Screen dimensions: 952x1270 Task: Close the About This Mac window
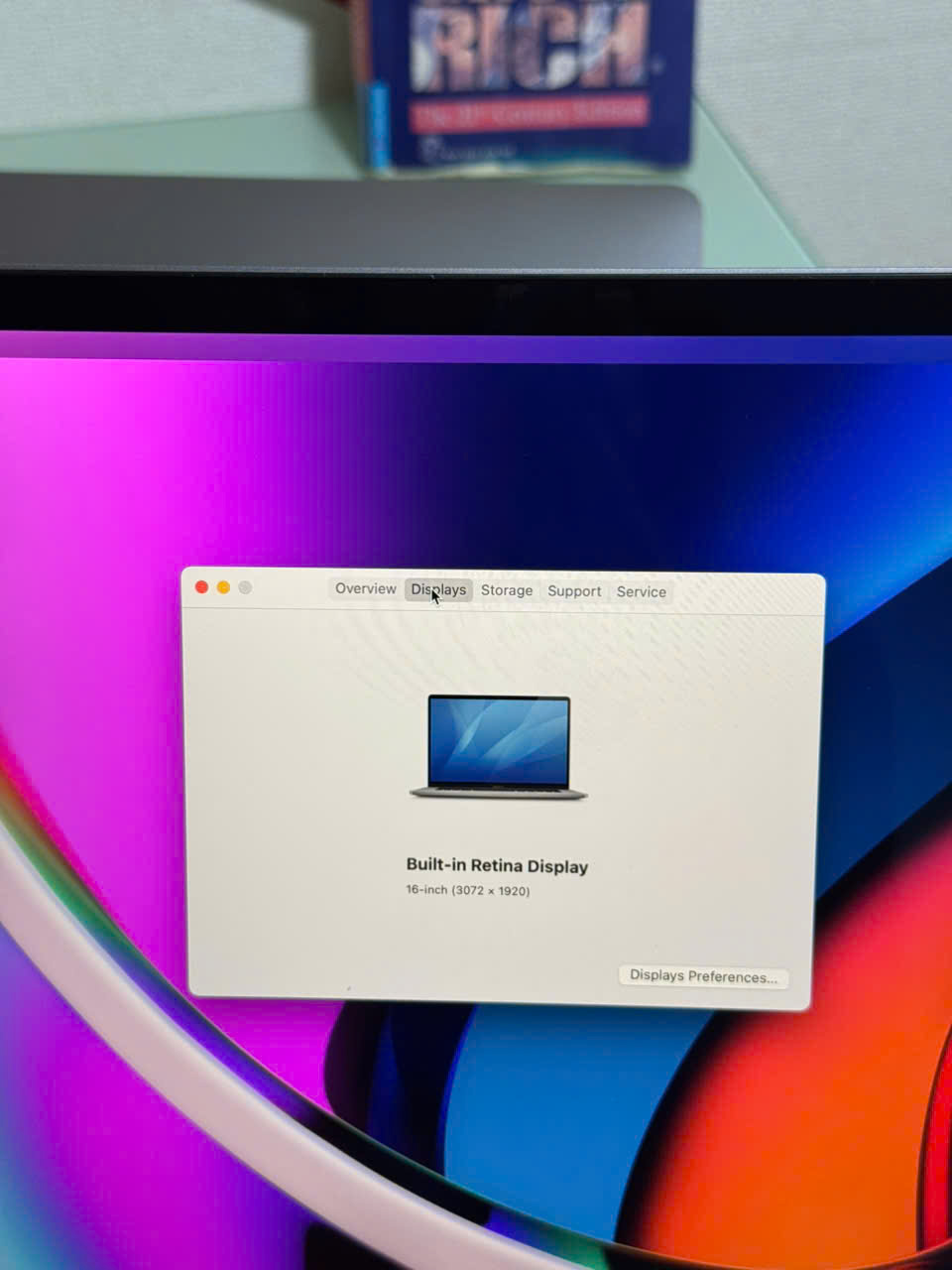[201, 587]
